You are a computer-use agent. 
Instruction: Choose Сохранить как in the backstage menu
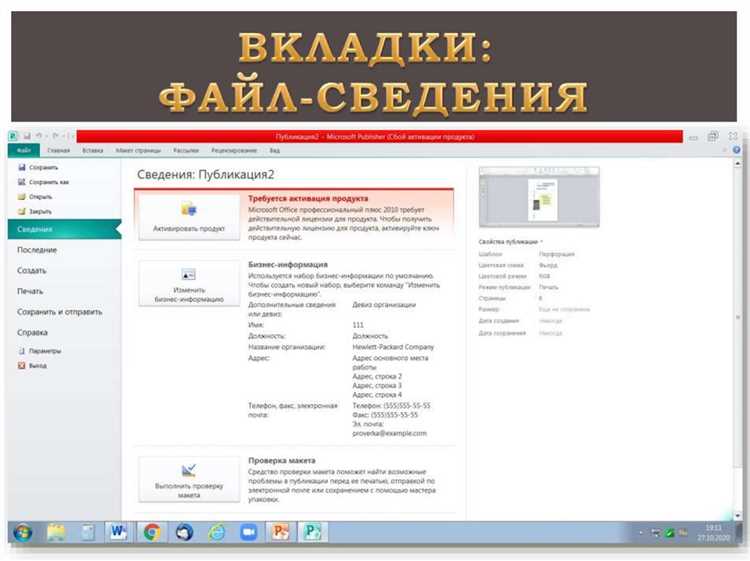click(x=44, y=182)
